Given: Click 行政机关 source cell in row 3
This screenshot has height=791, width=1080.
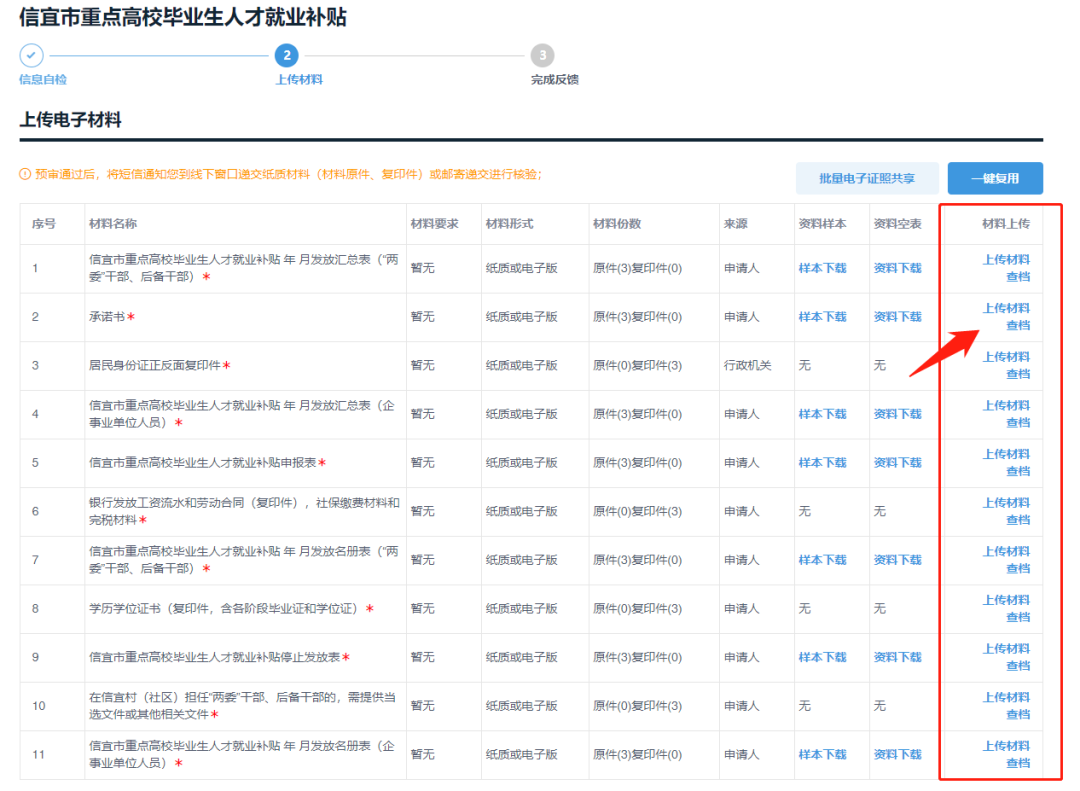Looking at the screenshot, I should [747, 365].
